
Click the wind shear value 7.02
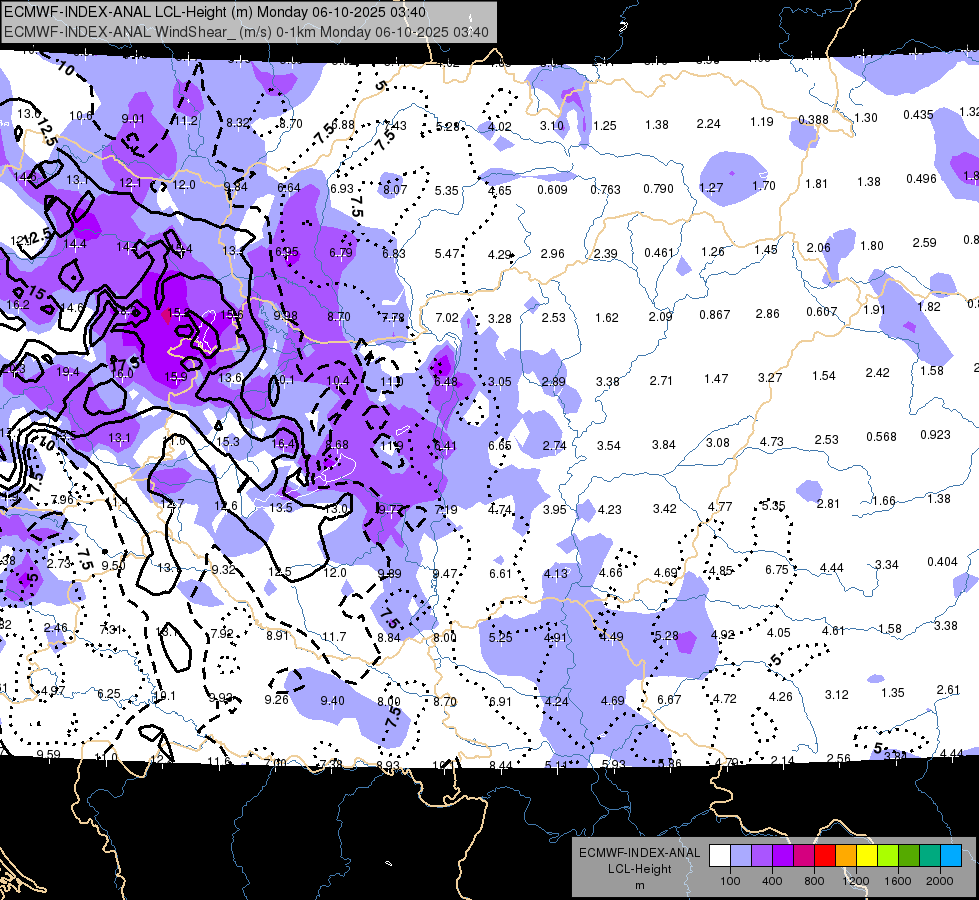(447, 318)
